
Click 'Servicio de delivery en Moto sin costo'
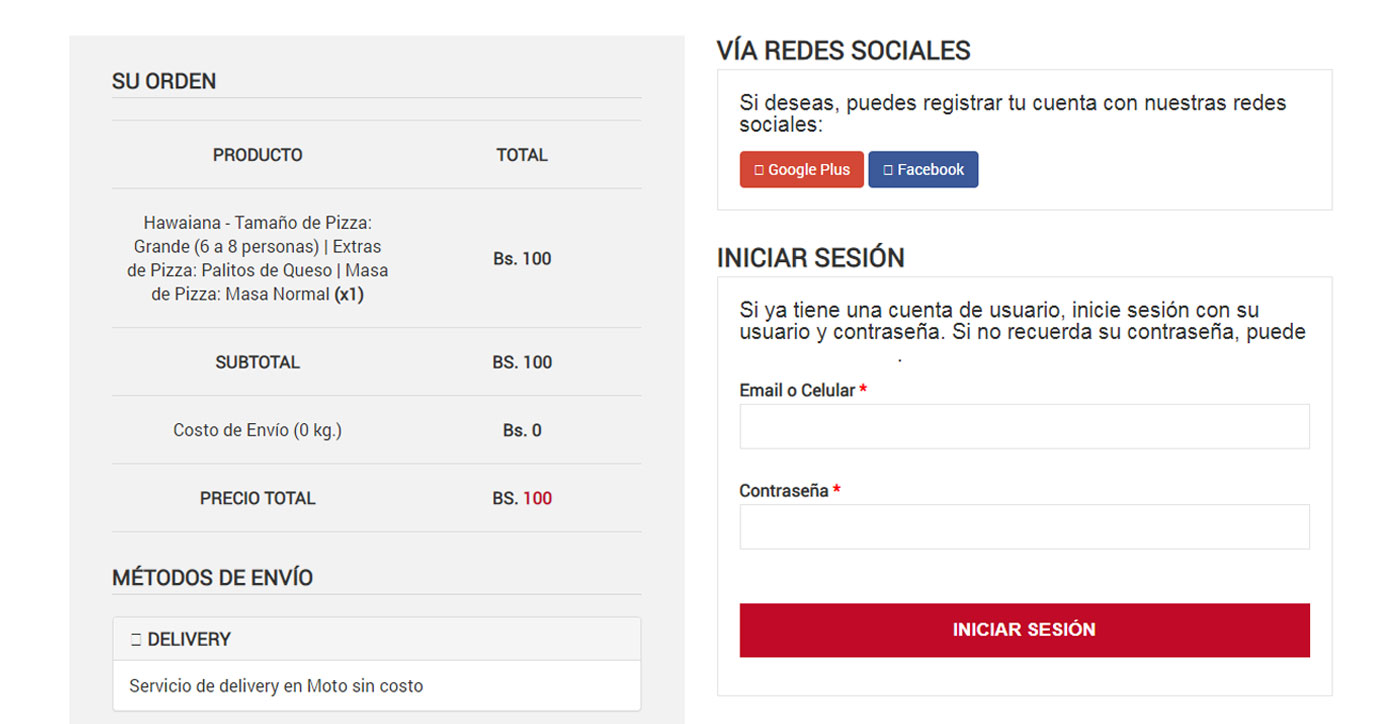276,686
